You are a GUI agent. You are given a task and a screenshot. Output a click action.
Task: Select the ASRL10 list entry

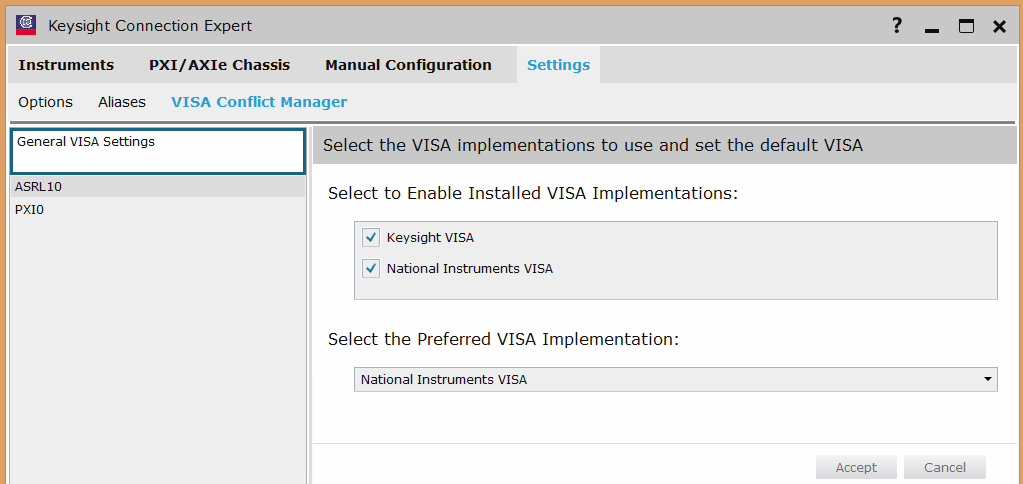(x=159, y=187)
